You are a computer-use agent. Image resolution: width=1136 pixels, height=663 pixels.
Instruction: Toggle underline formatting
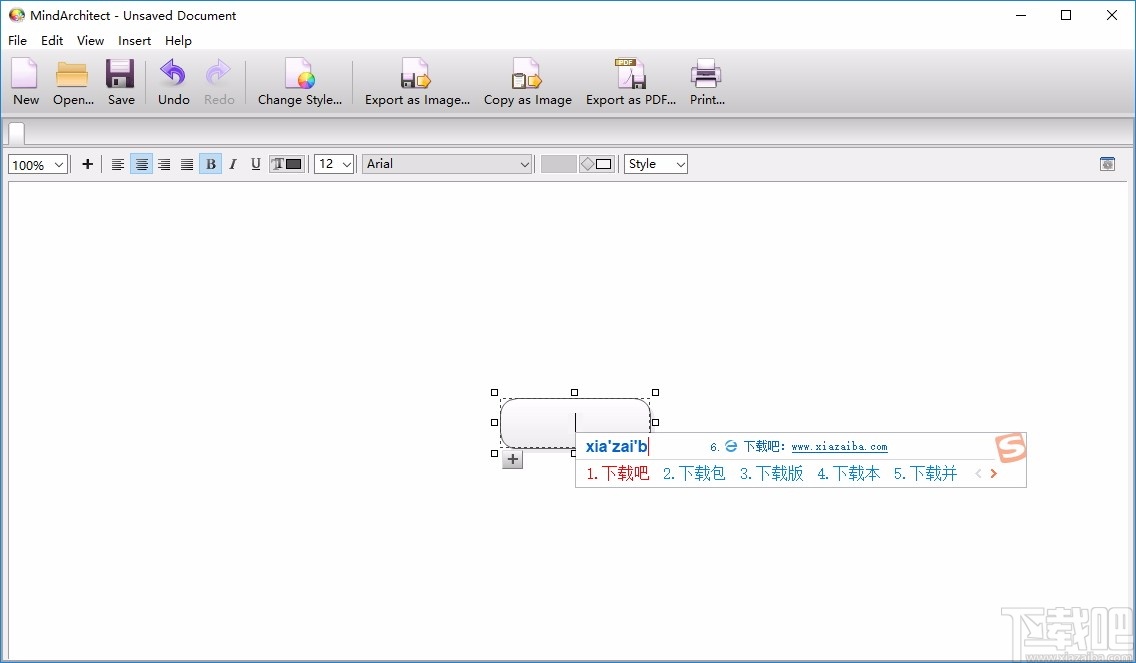tap(255, 164)
